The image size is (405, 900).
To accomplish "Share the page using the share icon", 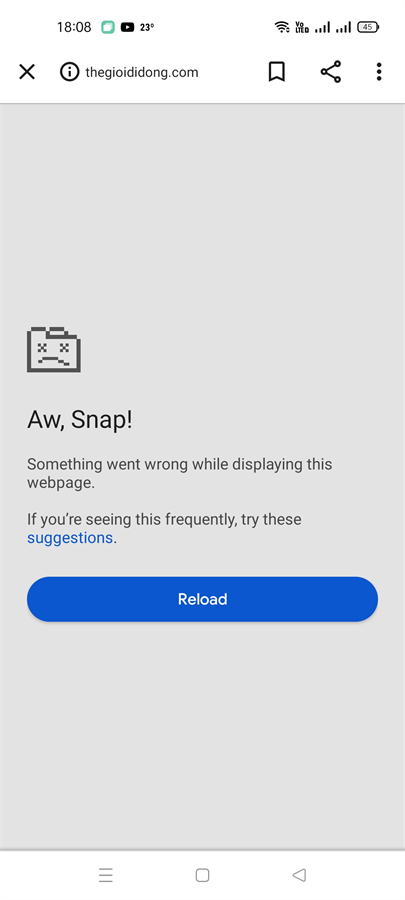I will [330, 72].
